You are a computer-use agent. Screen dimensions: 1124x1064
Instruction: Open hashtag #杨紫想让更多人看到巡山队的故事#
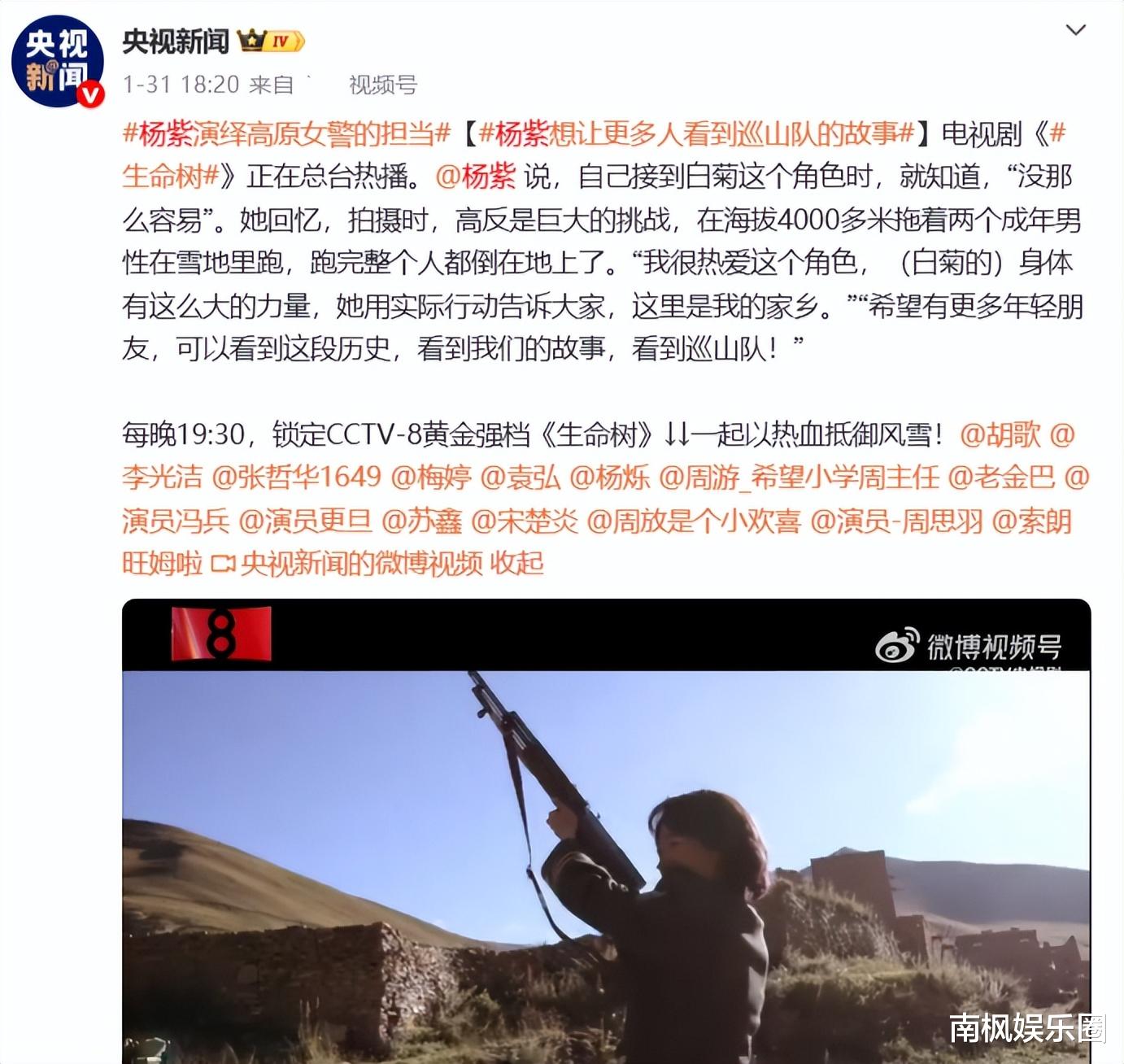pos(697,133)
